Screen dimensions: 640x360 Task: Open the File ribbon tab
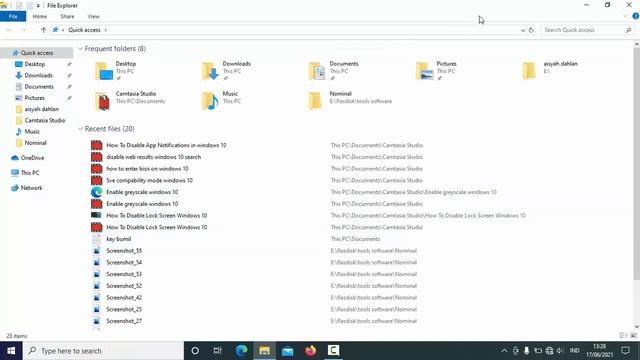coord(13,16)
